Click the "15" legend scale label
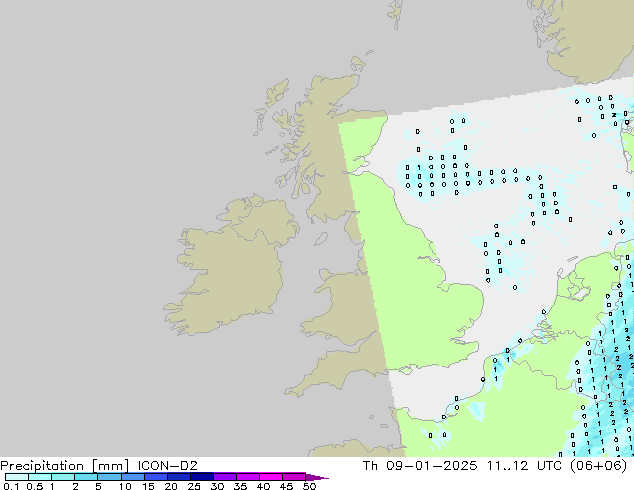This screenshot has height=490, width=634. tap(148, 486)
